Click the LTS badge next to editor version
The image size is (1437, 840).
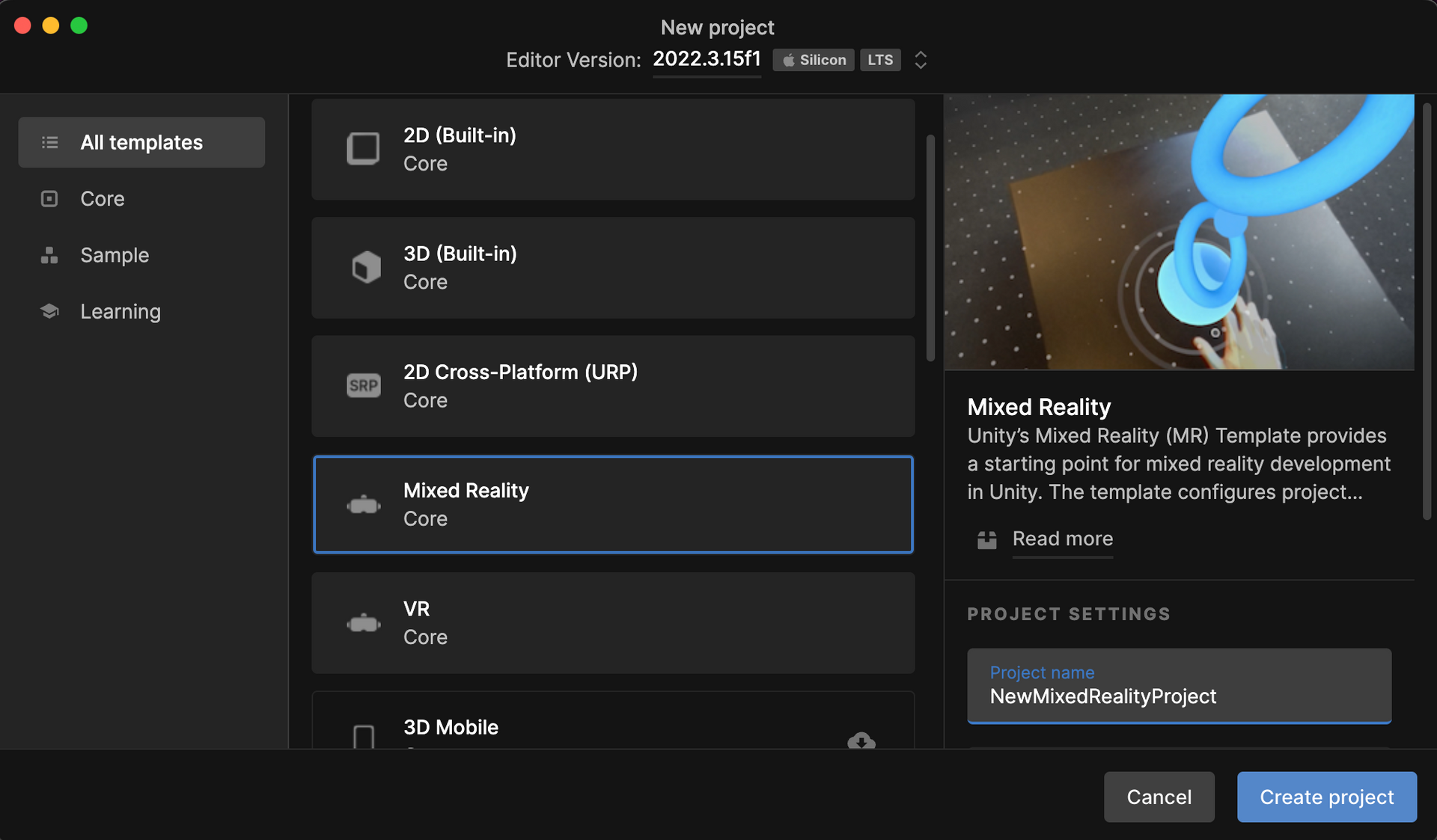tap(880, 60)
